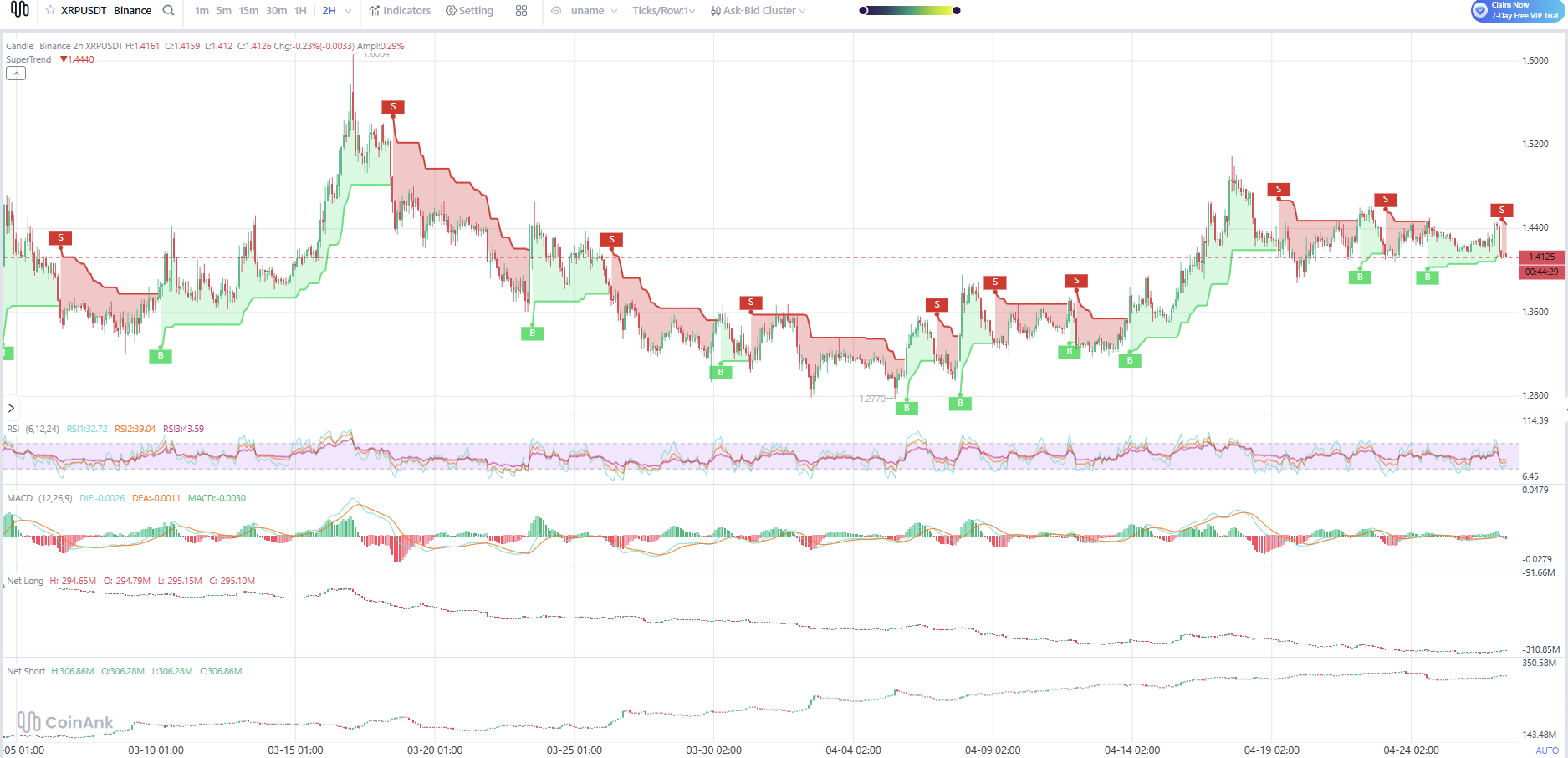Expand the timeframe dropdown arrow after 2H

coord(349,11)
